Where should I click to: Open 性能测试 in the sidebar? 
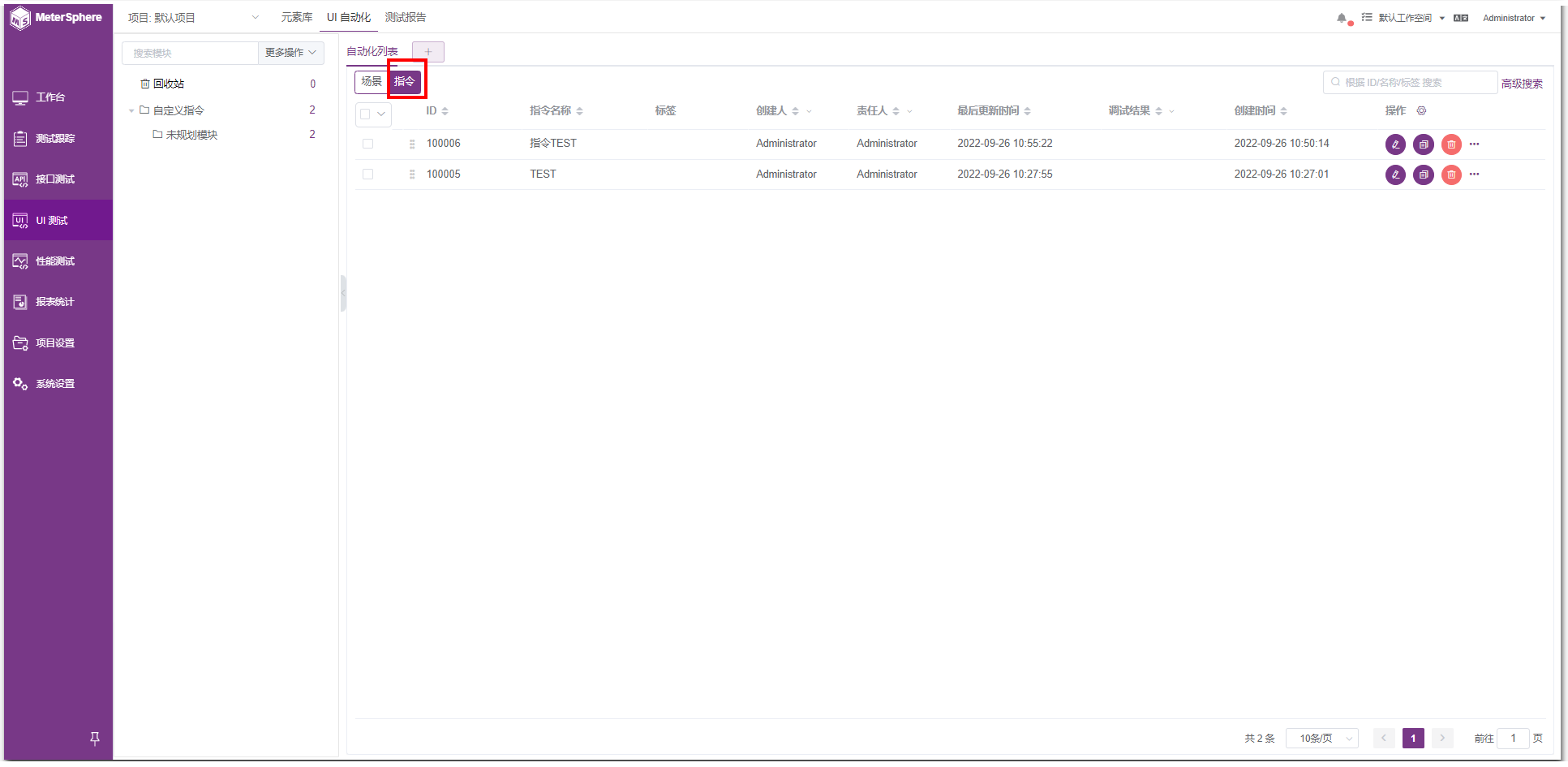click(x=58, y=261)
